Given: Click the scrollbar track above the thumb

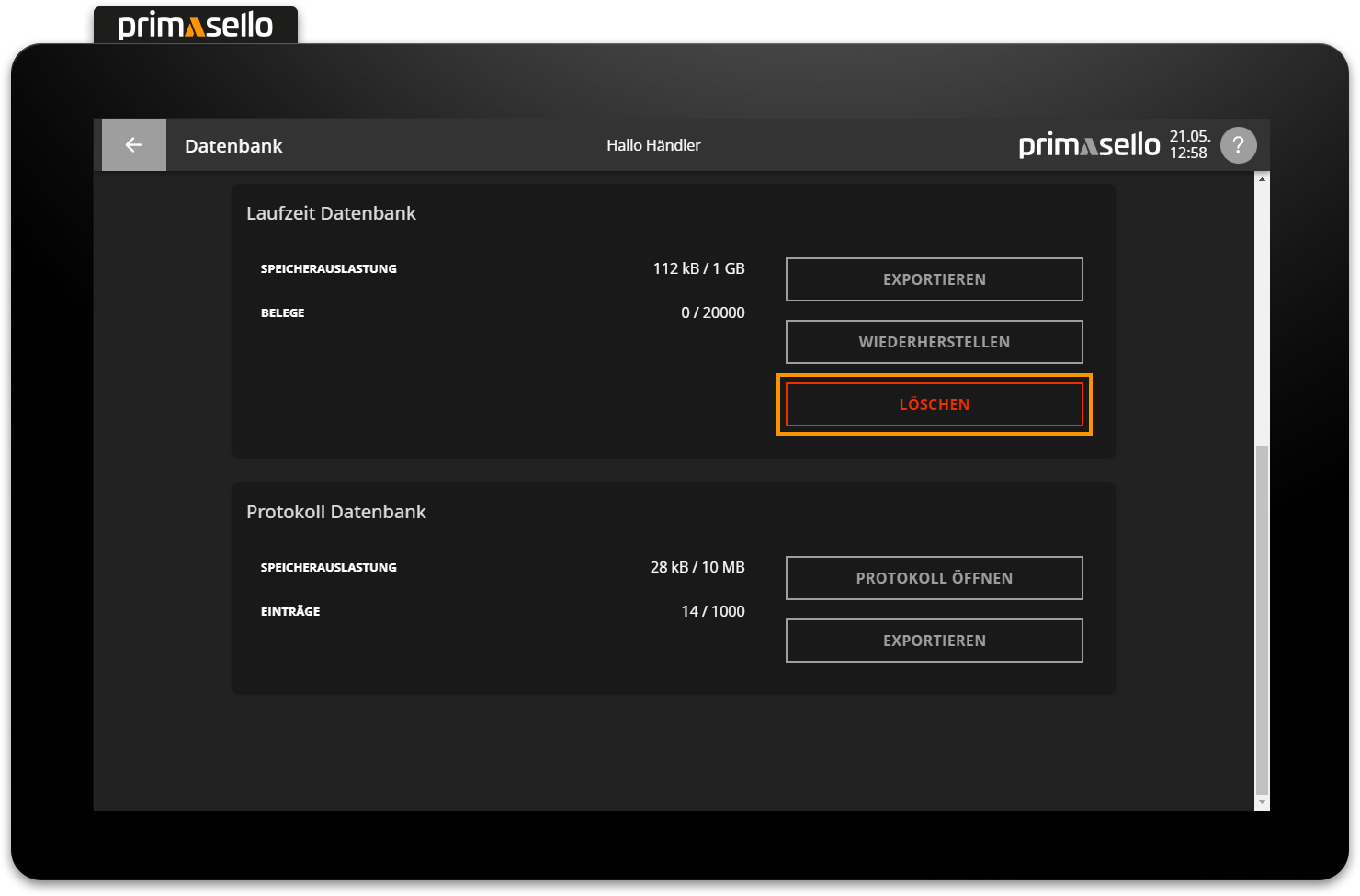Looking at the screenshot, I should tap(1262, 312).
